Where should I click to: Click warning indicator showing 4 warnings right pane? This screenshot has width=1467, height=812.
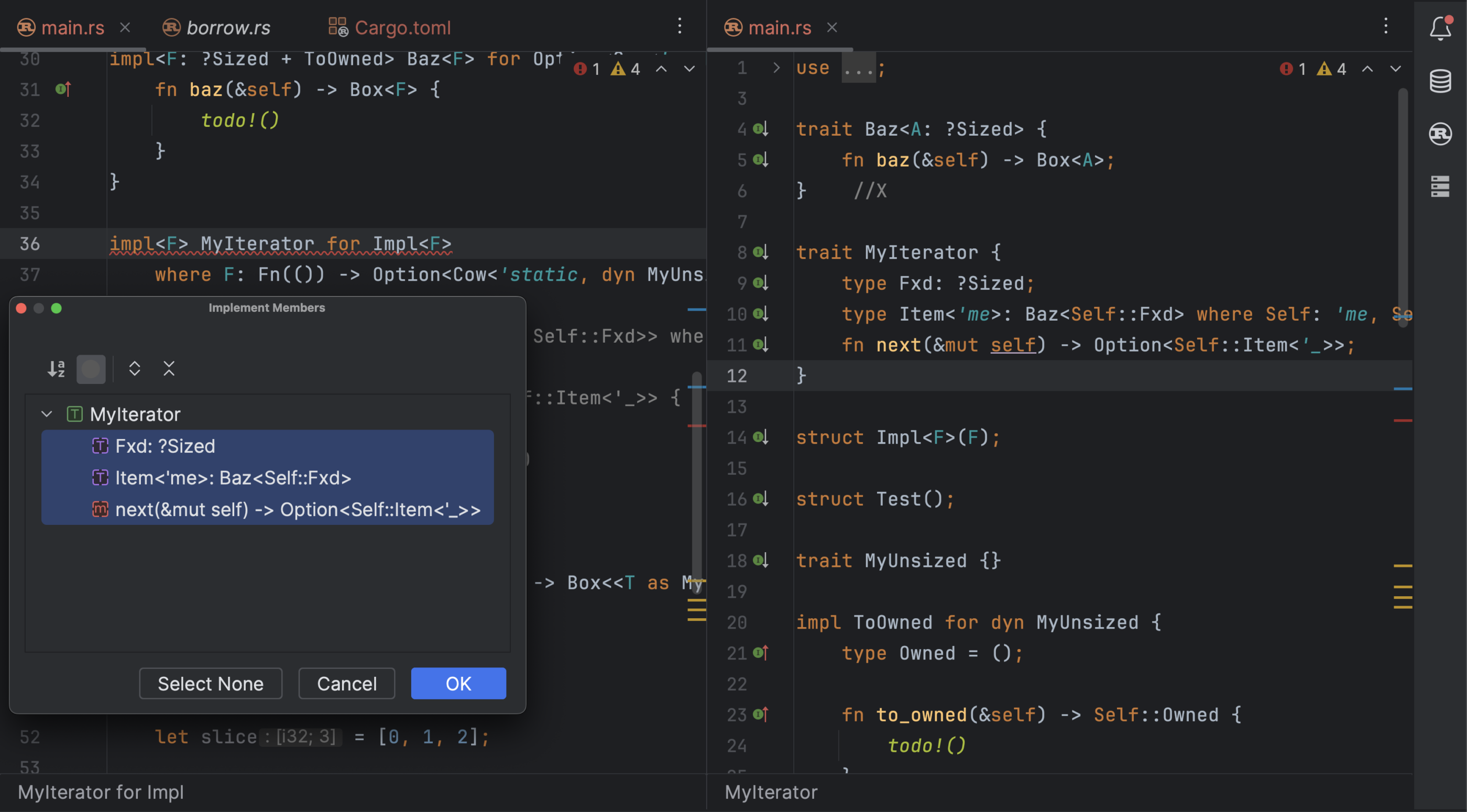1332,67
